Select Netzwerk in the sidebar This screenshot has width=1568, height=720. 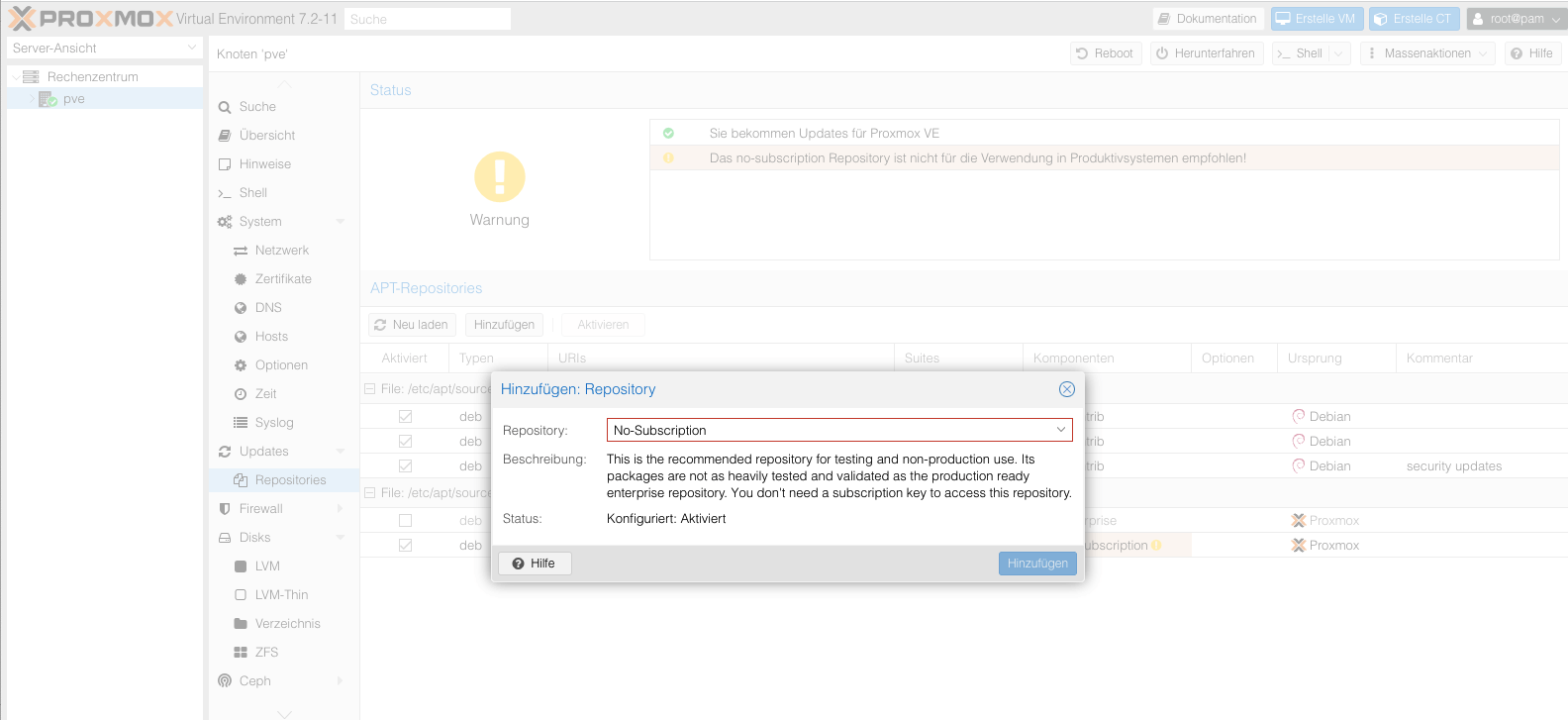click(281, 251)
